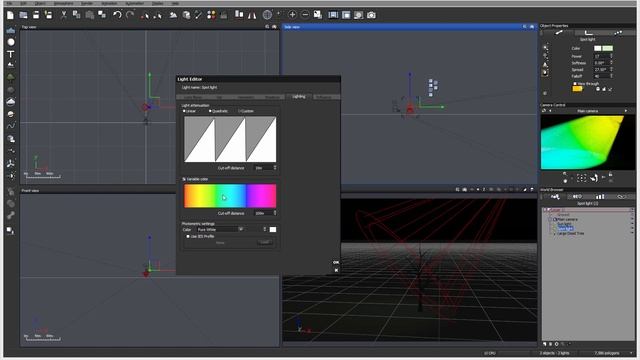Click the Paste icon in top toolbar
This screenshot has height=360, width=640.
tap(89, 15)
